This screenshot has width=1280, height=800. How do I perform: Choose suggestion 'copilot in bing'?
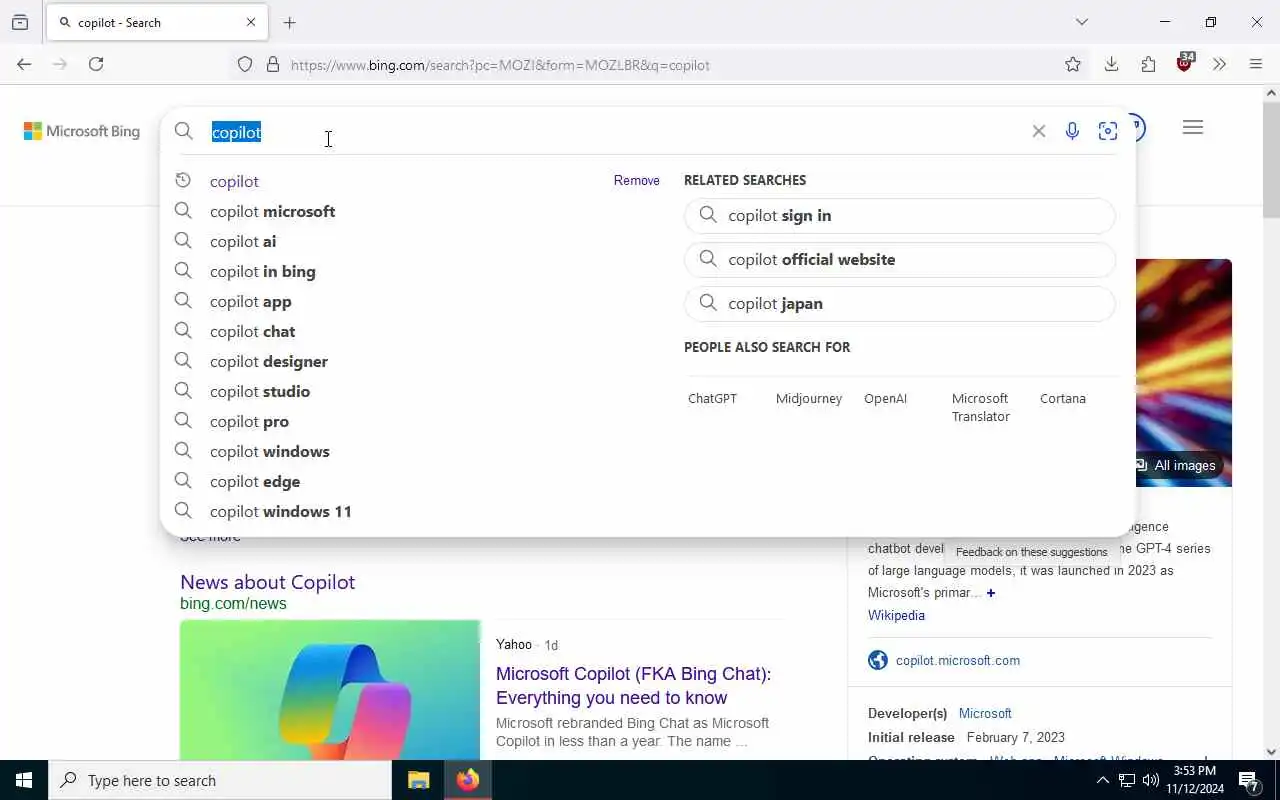point(262,271)
